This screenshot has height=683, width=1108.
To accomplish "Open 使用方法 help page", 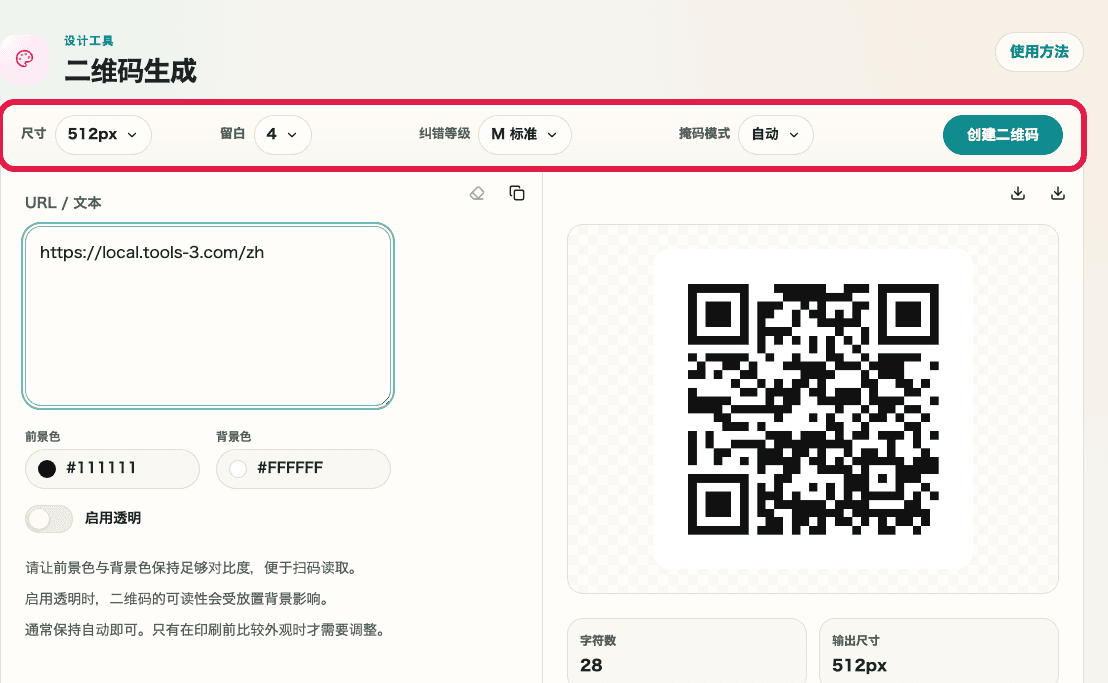I will 1039,52.
